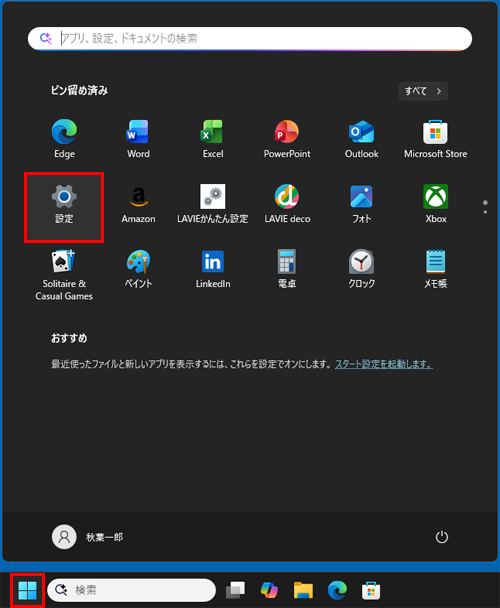Launch PowerPoint pinned app
Viewport: 500px width, 608px height.
click(287, 139)
